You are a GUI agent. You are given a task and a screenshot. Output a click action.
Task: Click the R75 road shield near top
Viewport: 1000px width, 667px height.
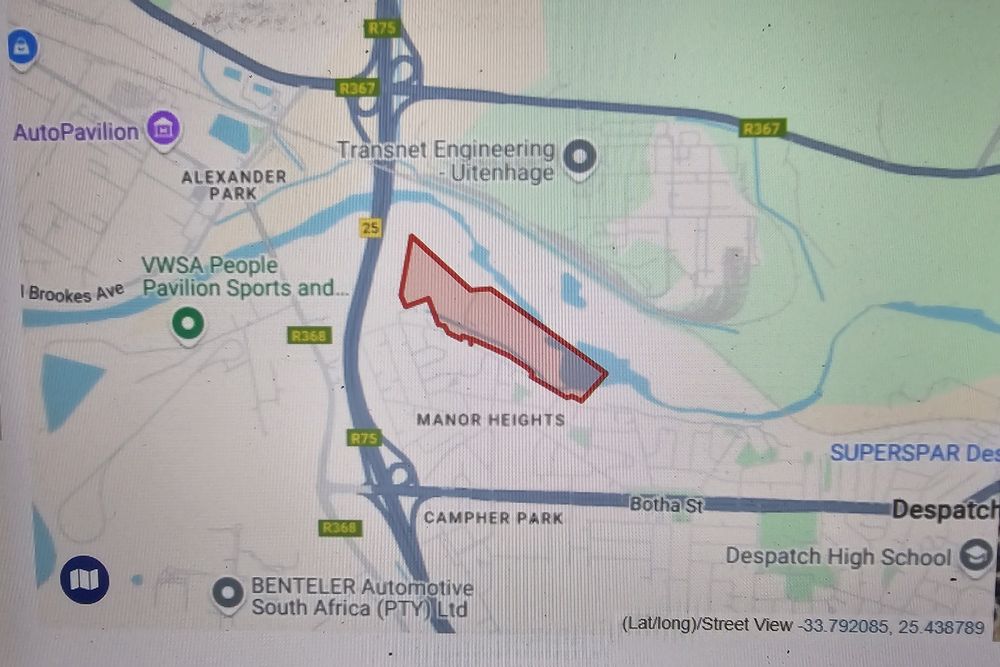coord(381,28)
